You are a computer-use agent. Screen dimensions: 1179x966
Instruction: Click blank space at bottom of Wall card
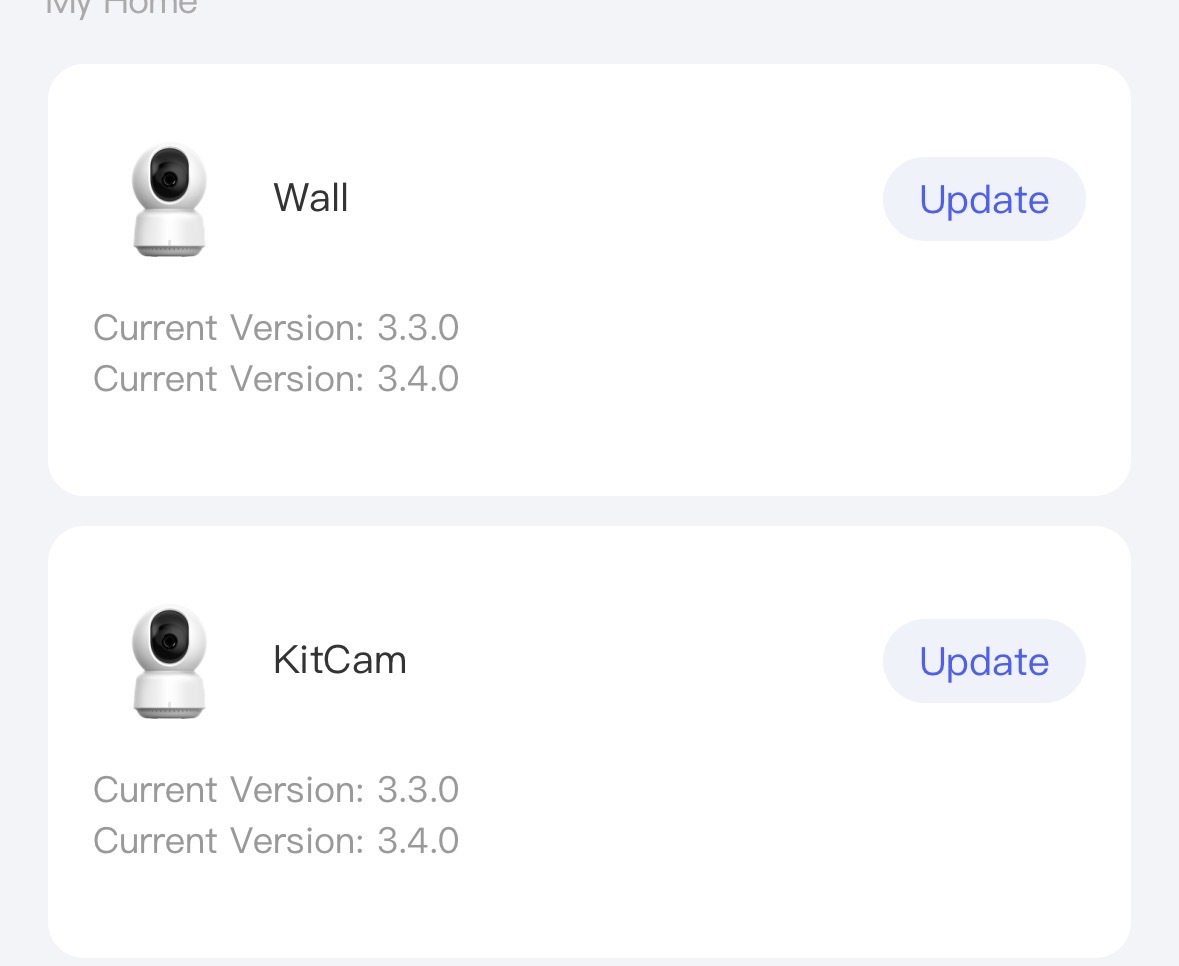[x=590, y=450]
